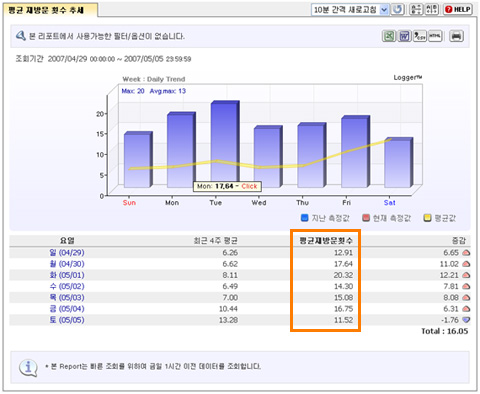Click the up-arrow icon beside 11.02

pos(466,264)
